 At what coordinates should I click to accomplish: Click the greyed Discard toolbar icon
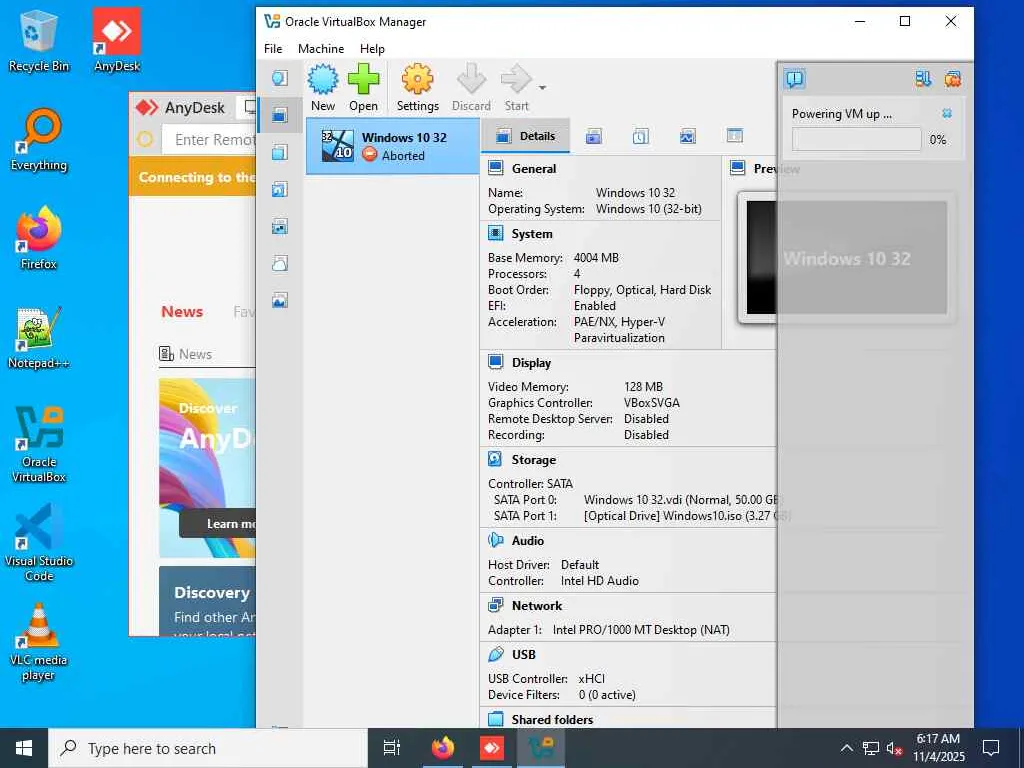471,80
